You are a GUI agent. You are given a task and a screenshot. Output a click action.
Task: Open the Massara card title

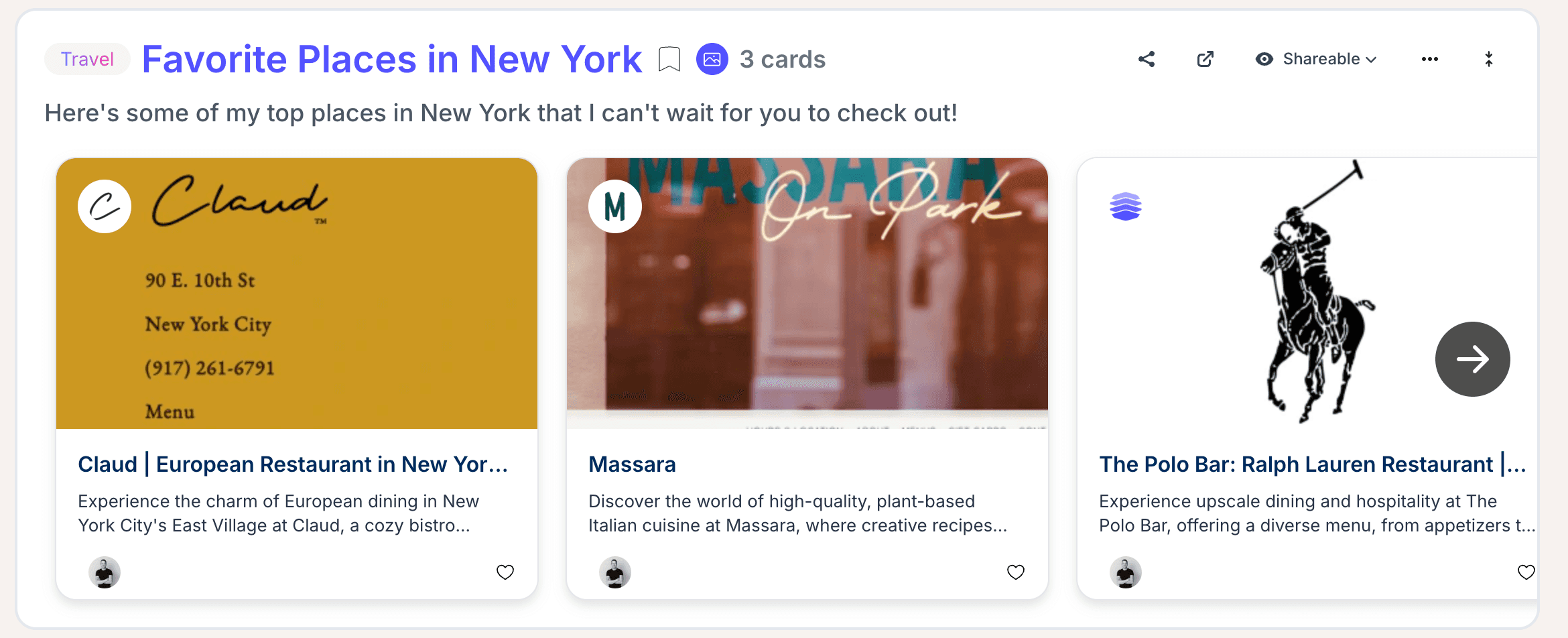point(632,464)
